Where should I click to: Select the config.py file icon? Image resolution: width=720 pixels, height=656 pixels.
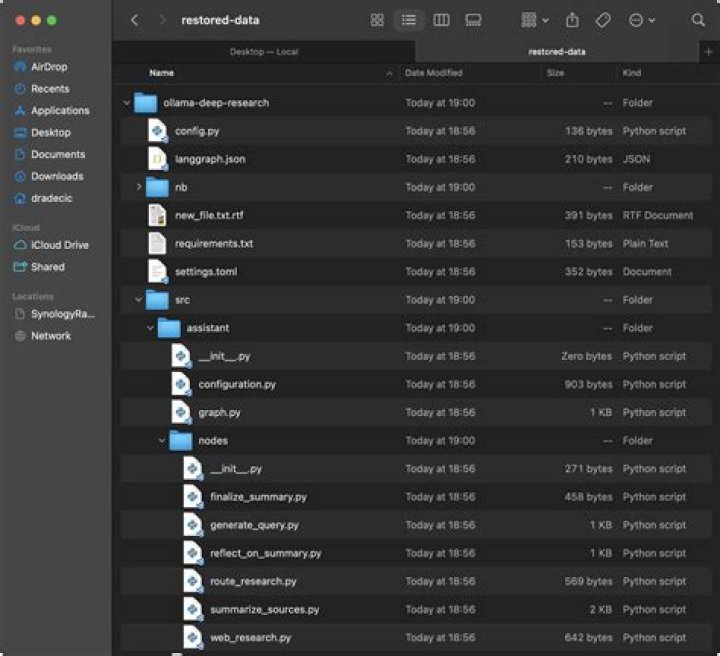coord(158,131)
